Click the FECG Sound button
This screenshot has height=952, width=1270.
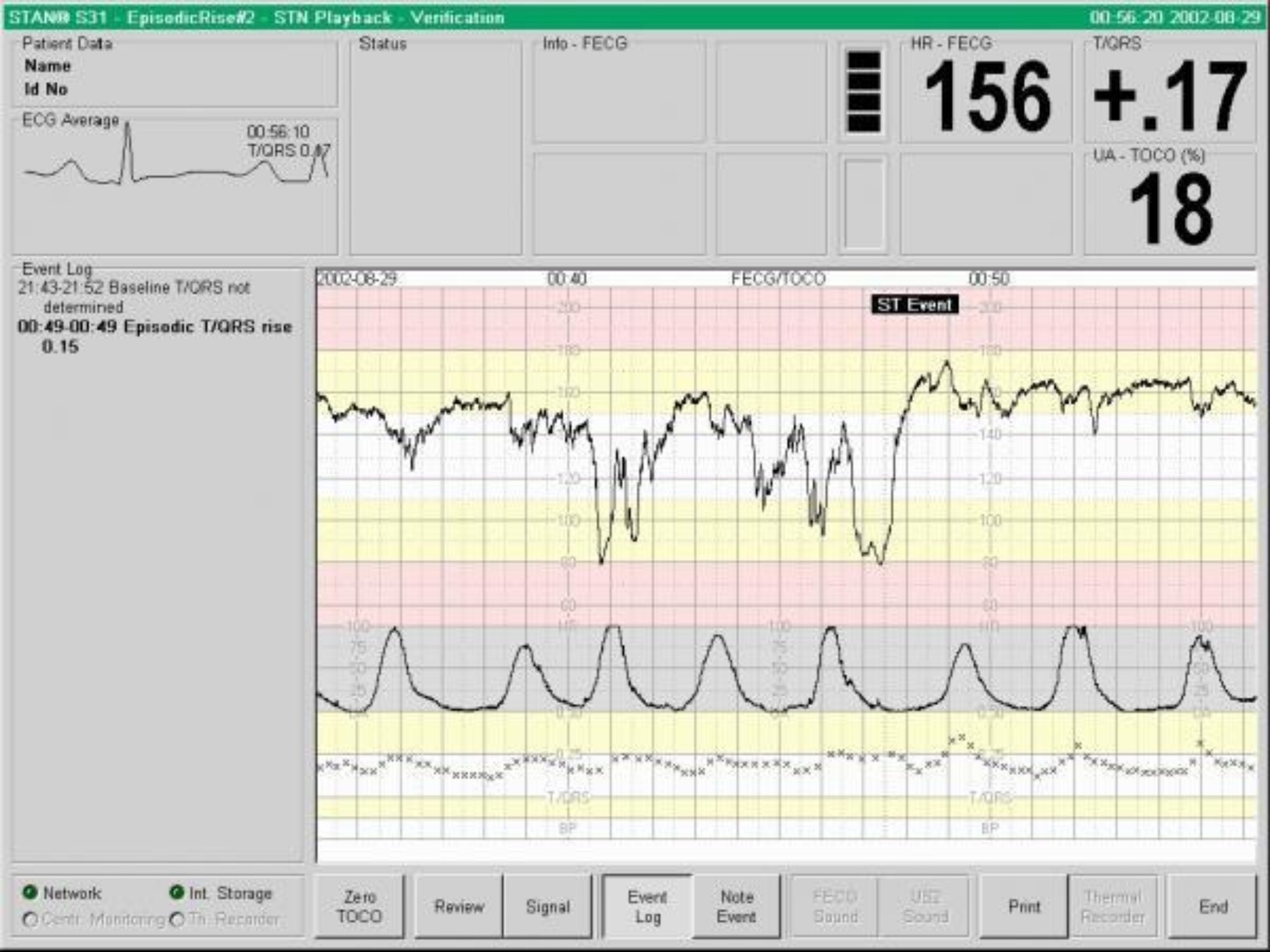835,906
